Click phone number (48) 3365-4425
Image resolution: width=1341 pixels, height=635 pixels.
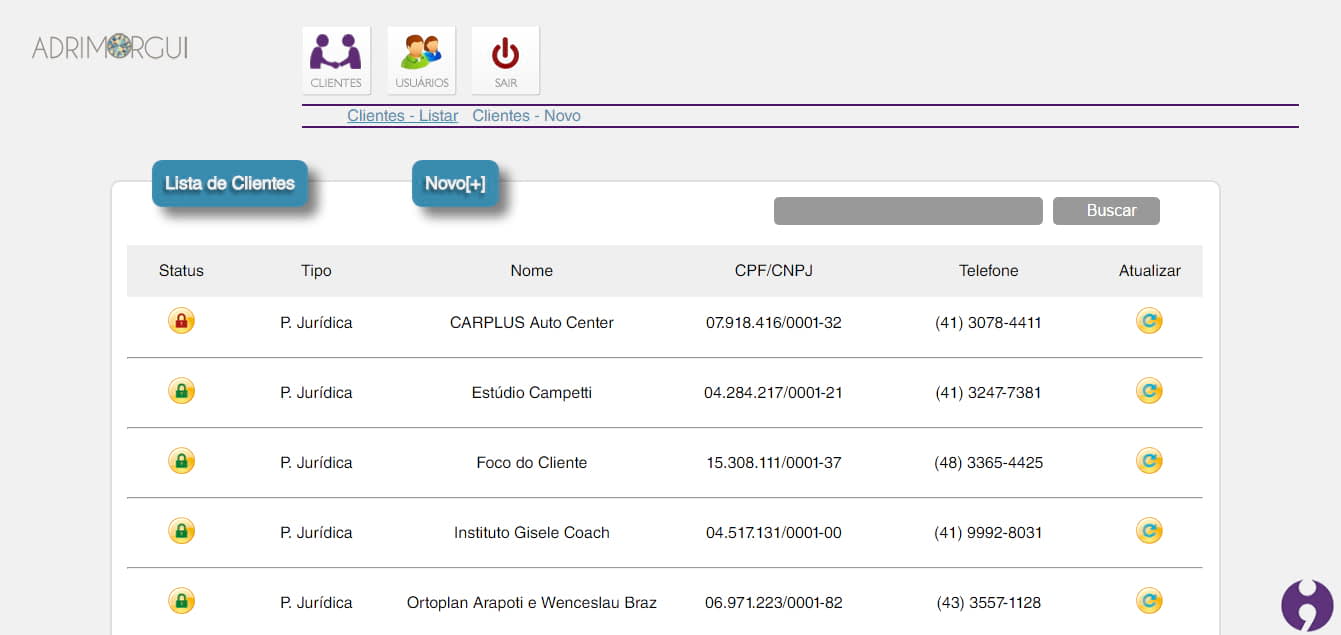point(988,463)
